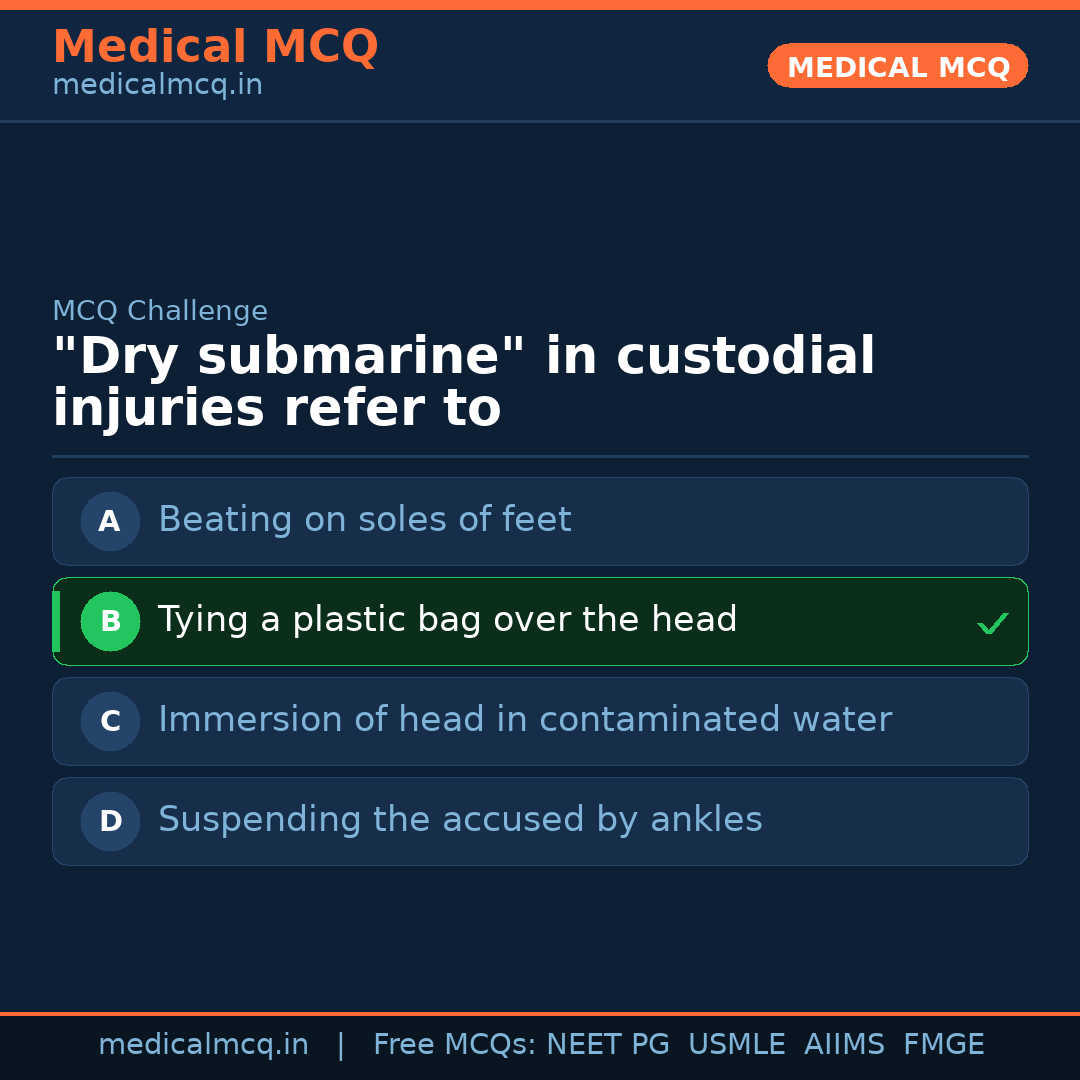Select answer "Beating on soles of feet"

point(365,520)
